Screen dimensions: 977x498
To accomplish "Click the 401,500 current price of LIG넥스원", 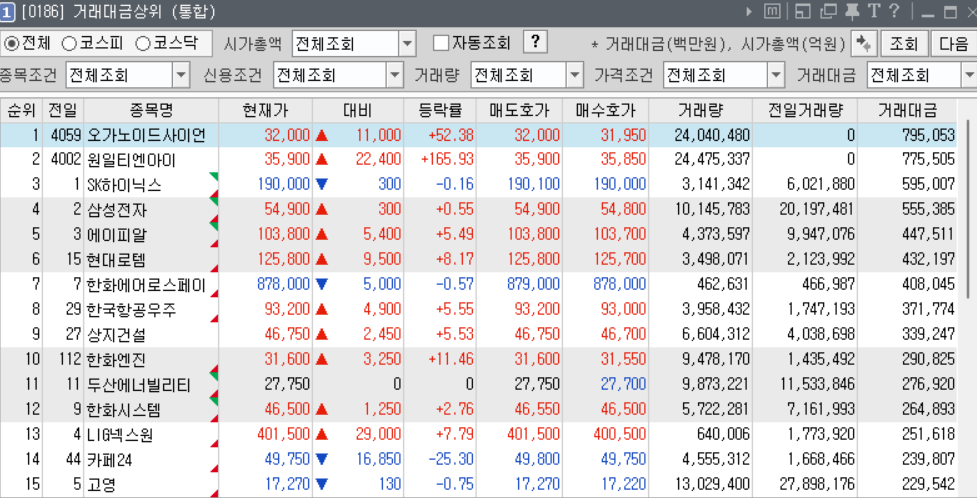I will pyautogui.click(x=284, y=434).
